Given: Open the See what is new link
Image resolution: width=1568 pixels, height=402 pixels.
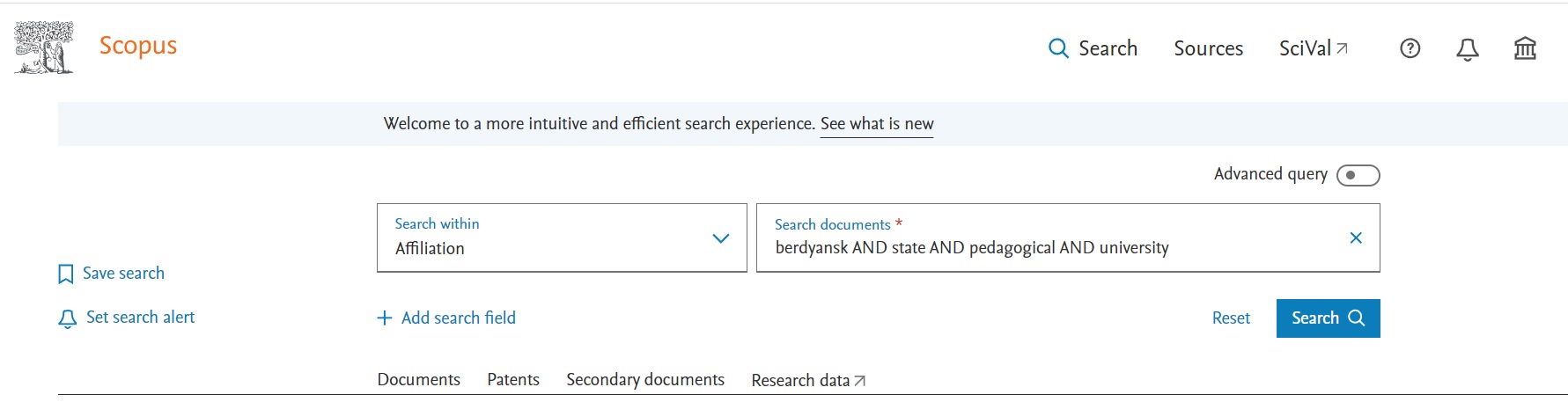Looking at the screenshot, I should coord(876,124).
